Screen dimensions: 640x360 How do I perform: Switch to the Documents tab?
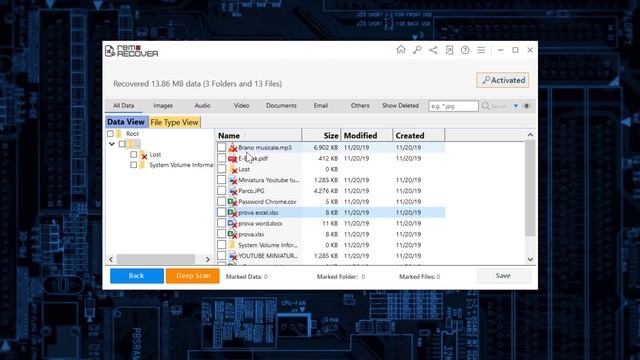click(x=281, y=106)
